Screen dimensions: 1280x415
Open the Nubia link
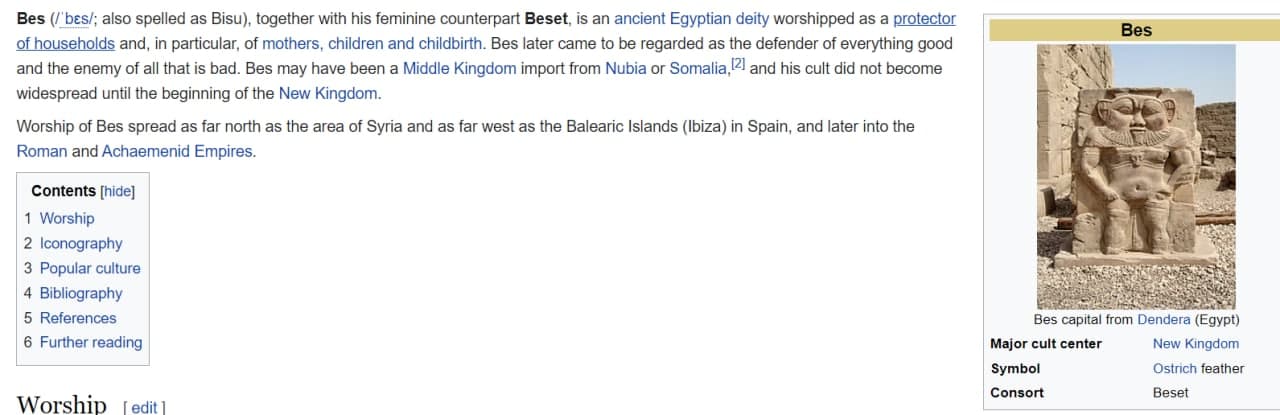pyautogui.click(x=626, y=69)
